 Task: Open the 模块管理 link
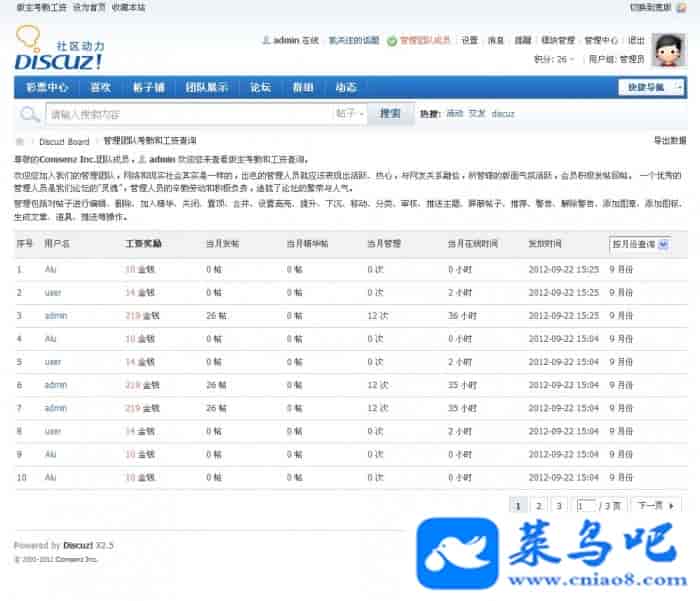pos(558,41)
